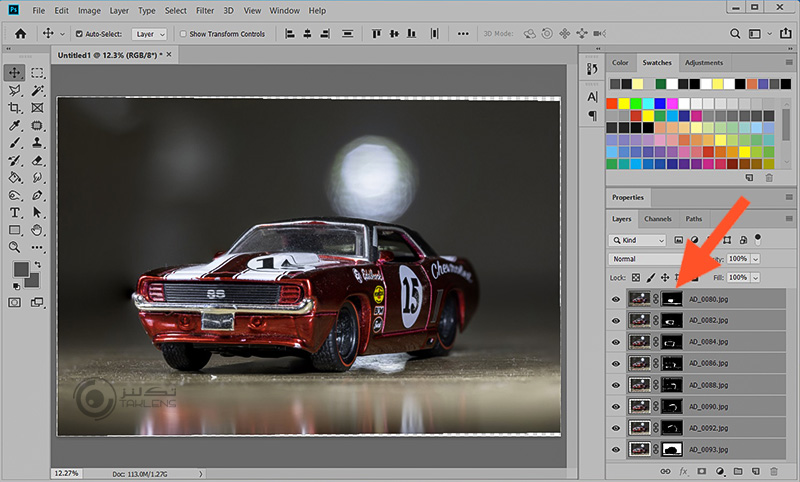Open the Filter menu
Screen dimensions: 800x482
(205, 11)
